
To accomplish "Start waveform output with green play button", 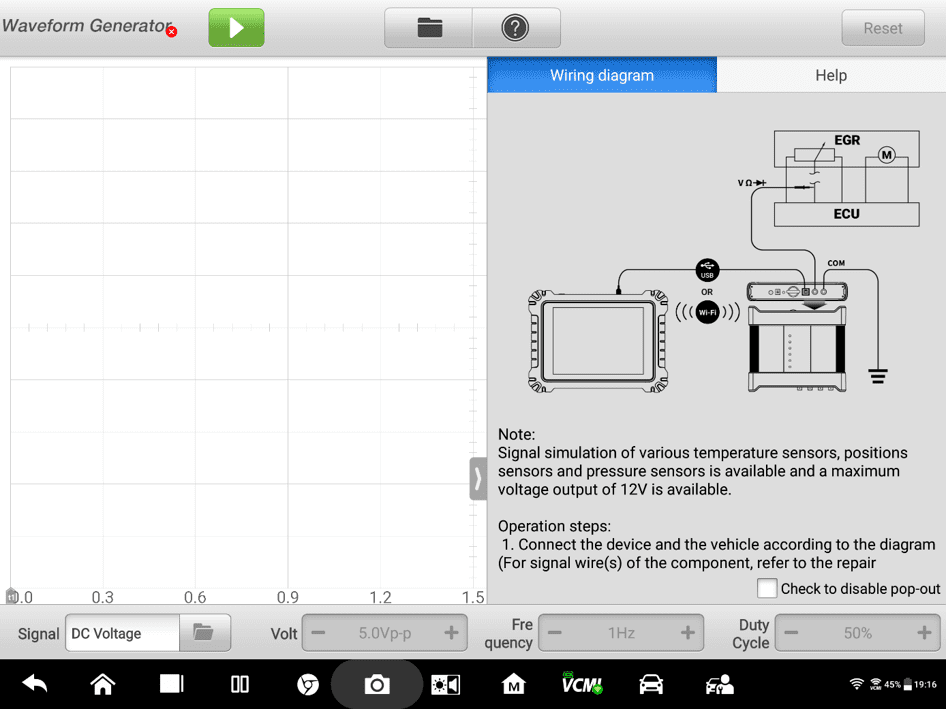I will [x=236, y=28].
